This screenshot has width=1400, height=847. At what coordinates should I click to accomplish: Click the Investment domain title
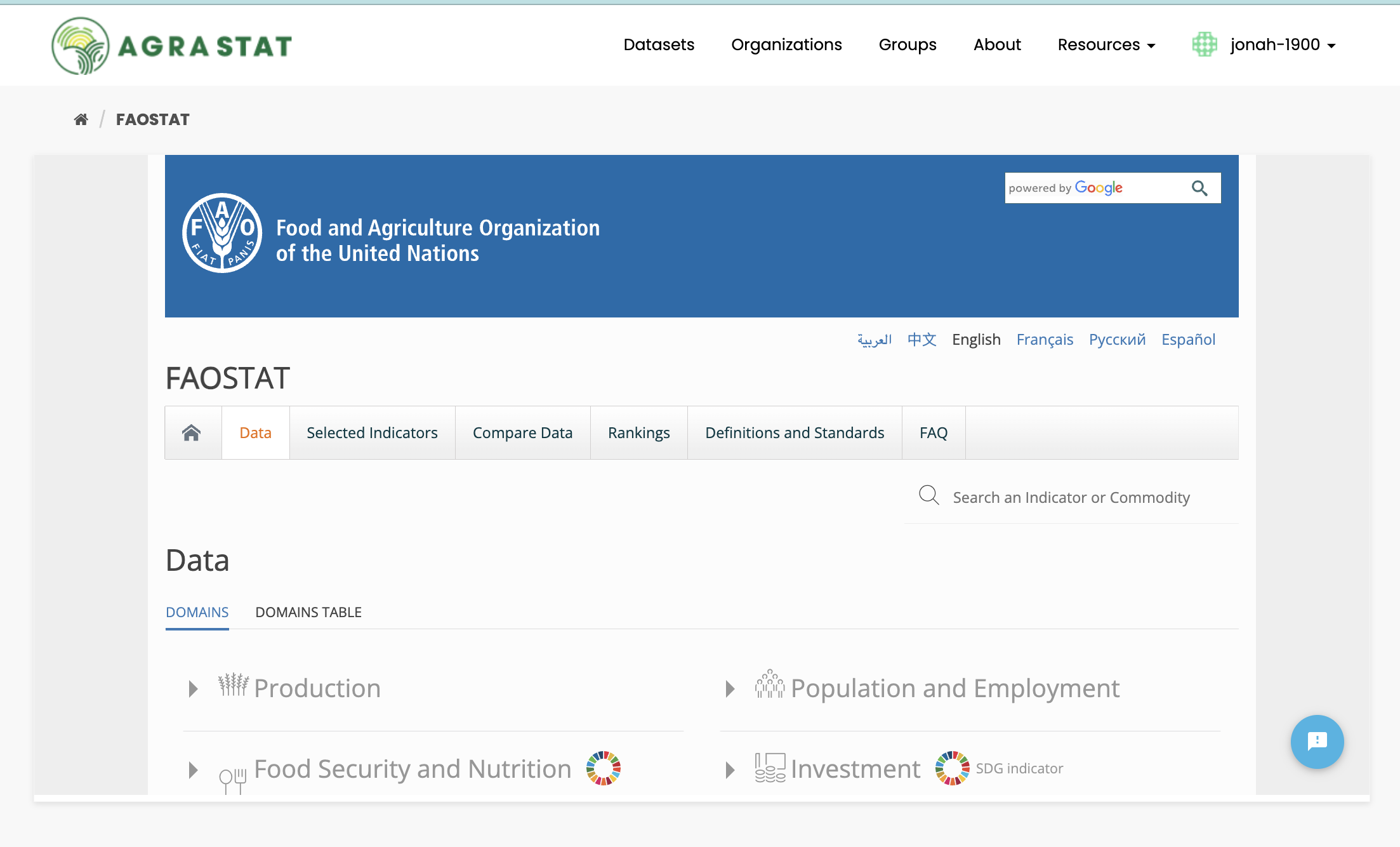855,769
